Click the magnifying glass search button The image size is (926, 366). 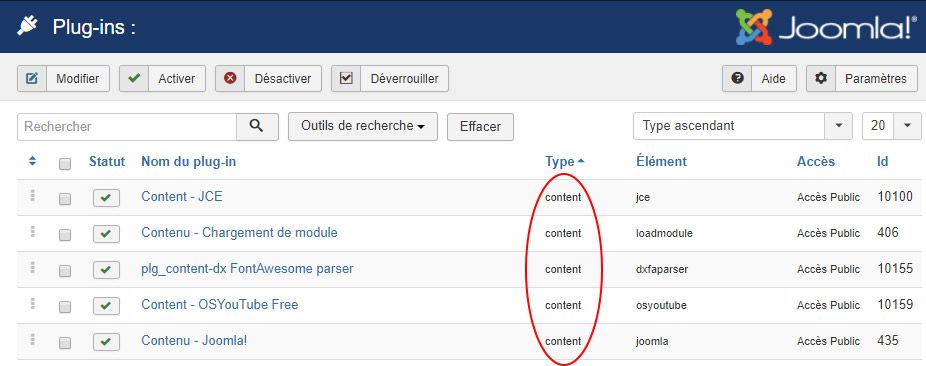pyautogui.click(x=257, y=126)
